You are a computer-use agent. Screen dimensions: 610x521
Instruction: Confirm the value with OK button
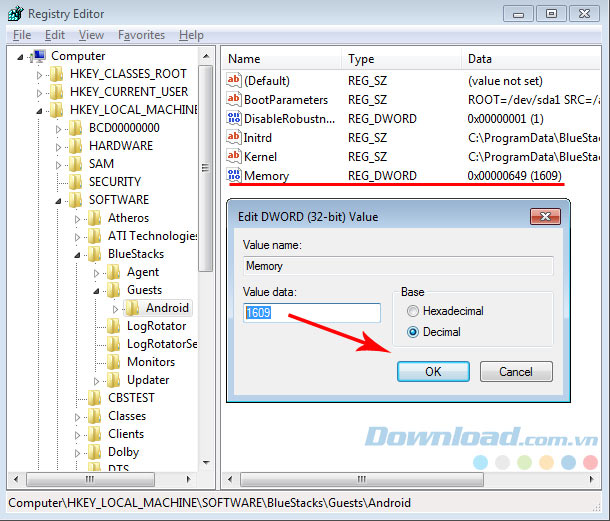[433, 371]
